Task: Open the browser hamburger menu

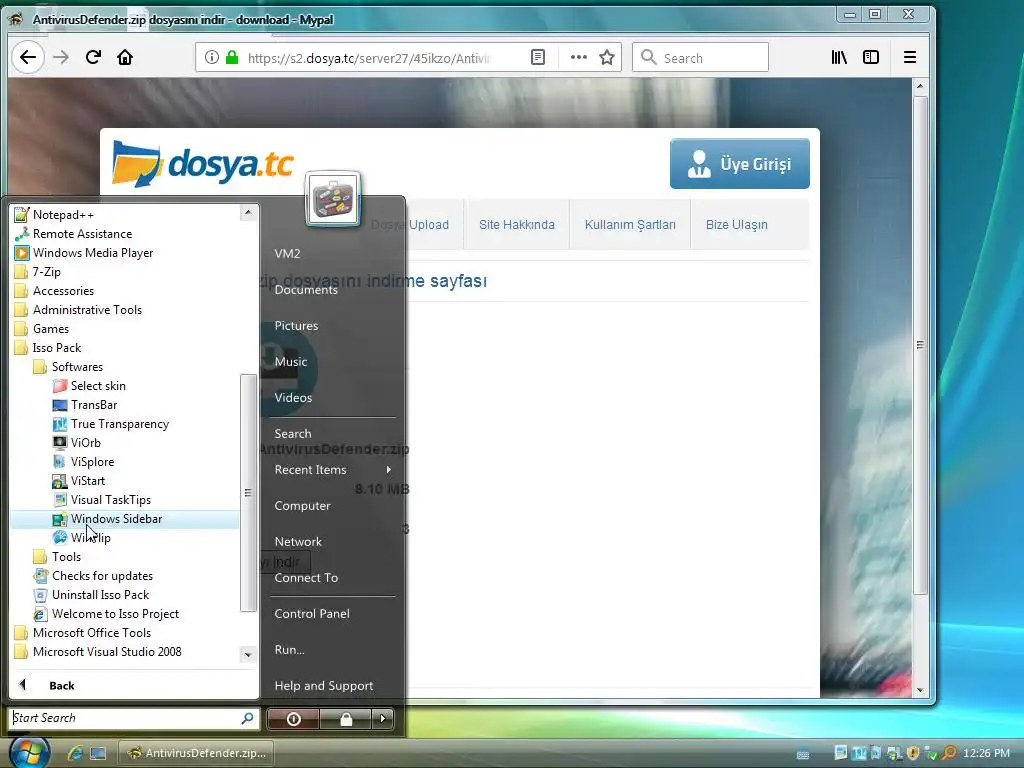Action: 910,57
